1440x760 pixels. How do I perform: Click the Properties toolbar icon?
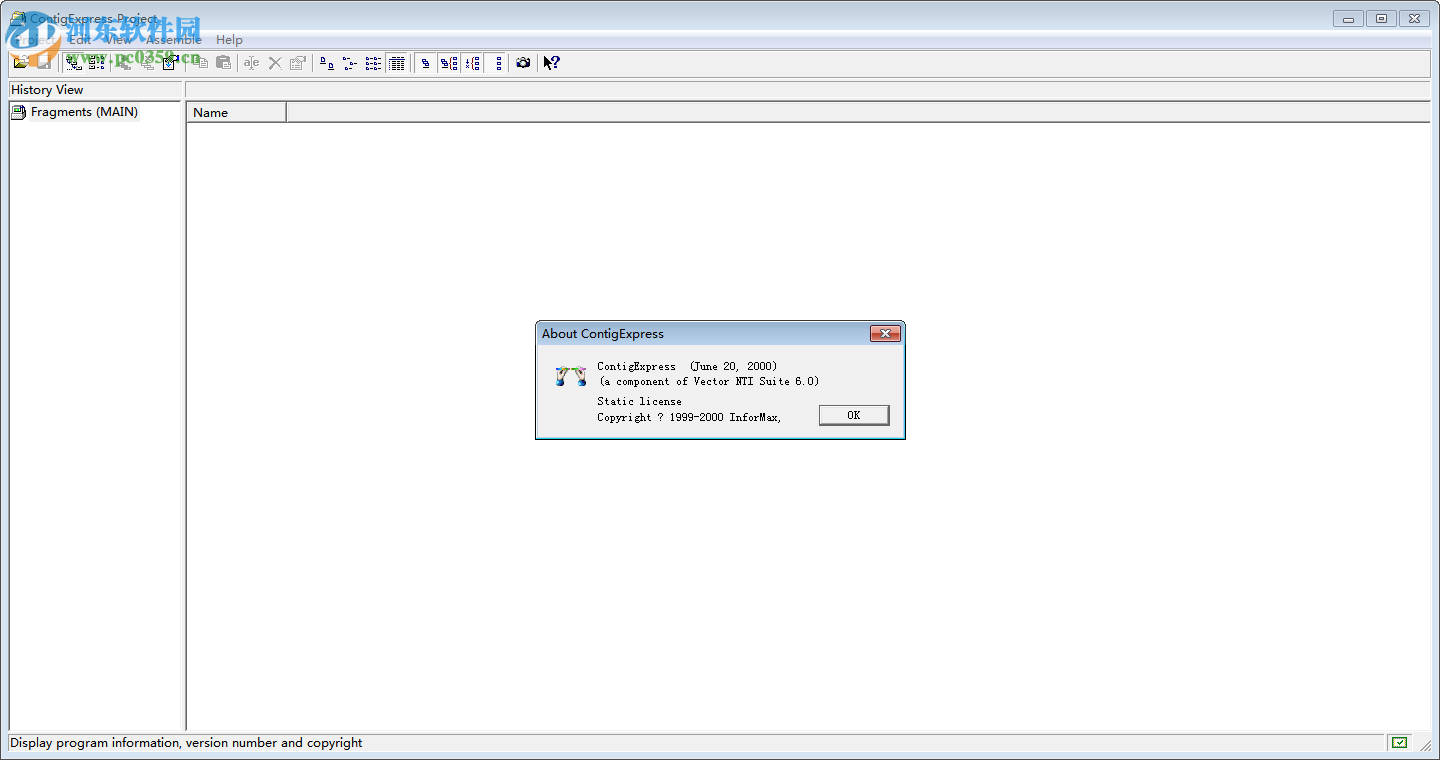click(297, 62)
